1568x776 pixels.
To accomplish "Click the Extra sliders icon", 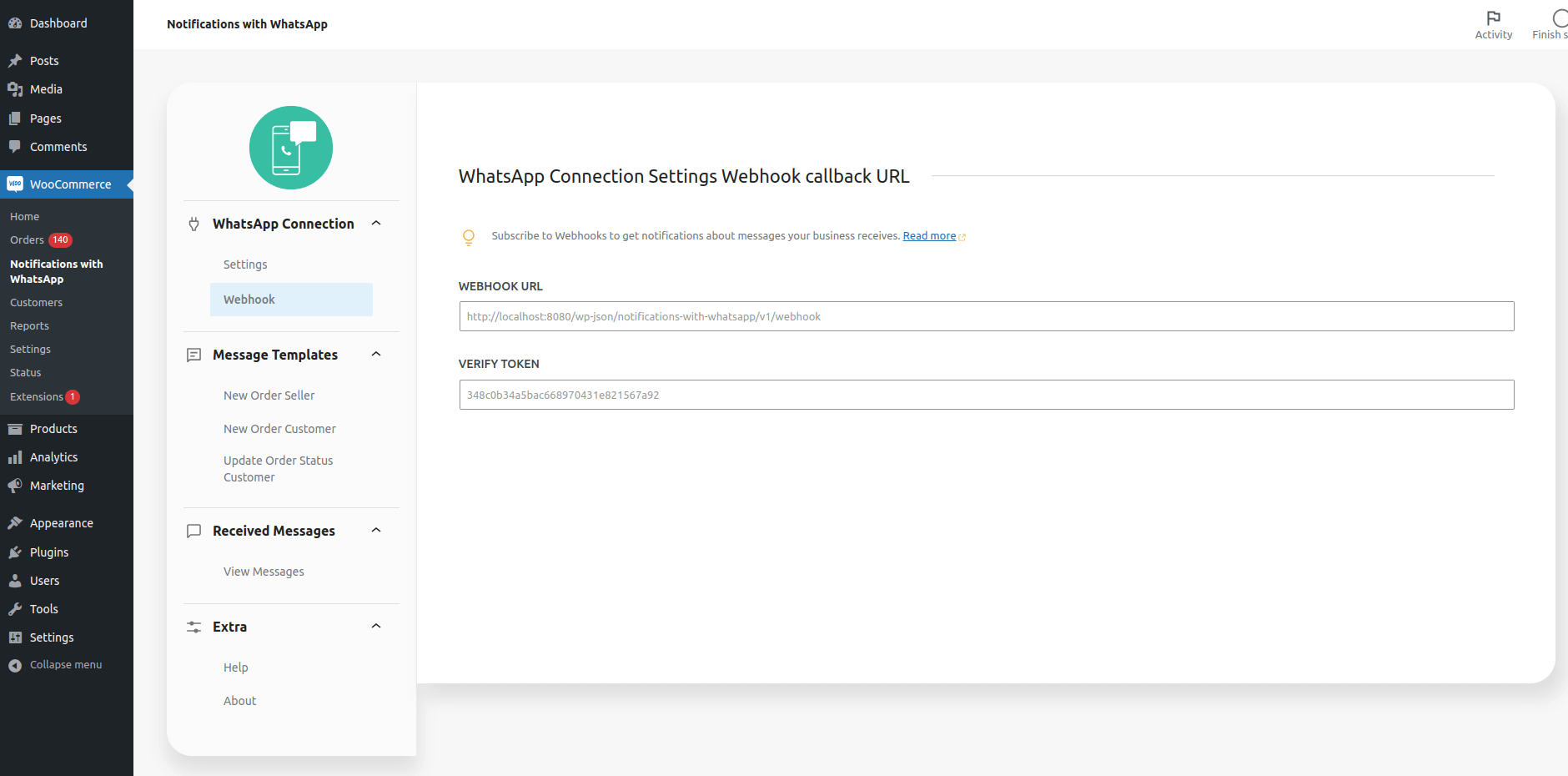I will tap(193, 627).
